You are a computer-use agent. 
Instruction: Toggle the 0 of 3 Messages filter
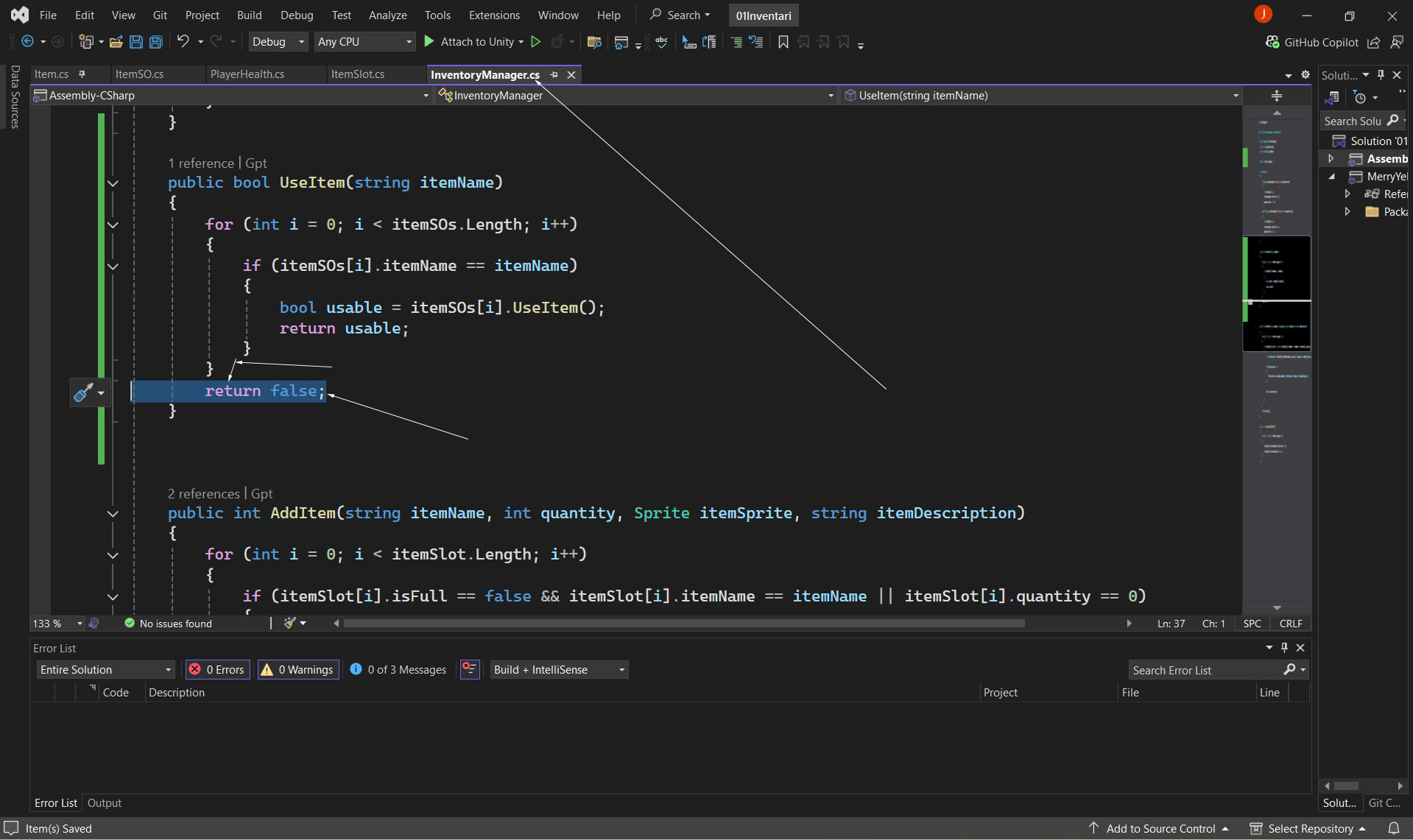(x=398, y=669)
